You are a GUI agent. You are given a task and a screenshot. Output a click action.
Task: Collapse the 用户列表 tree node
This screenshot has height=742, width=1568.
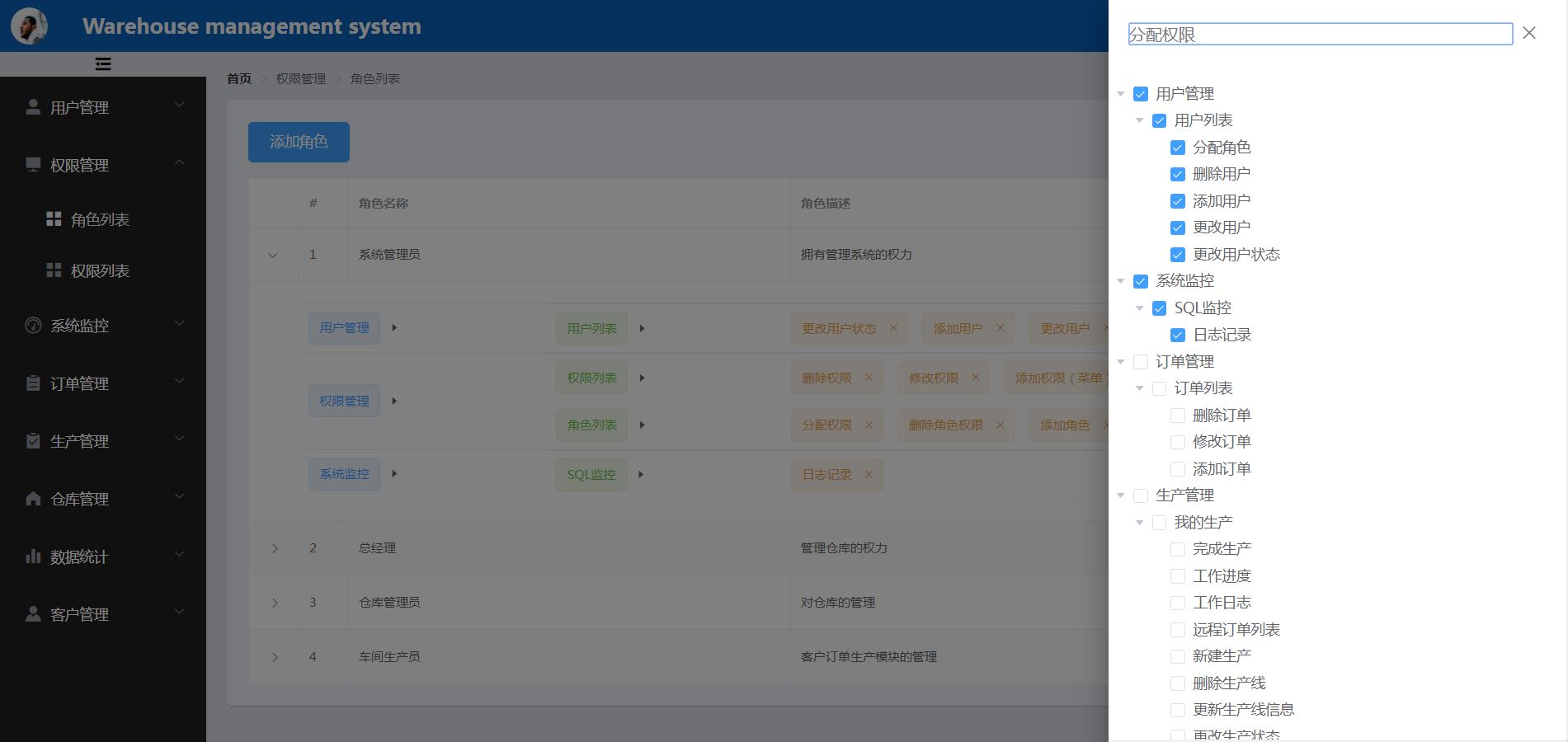[1140, 120]
